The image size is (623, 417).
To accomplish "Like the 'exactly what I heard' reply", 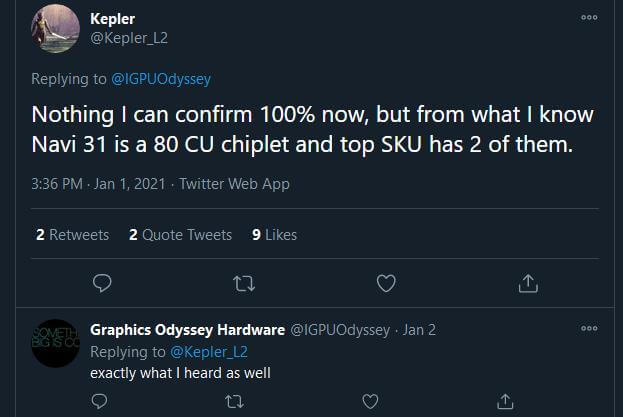I will click(370, 401).
